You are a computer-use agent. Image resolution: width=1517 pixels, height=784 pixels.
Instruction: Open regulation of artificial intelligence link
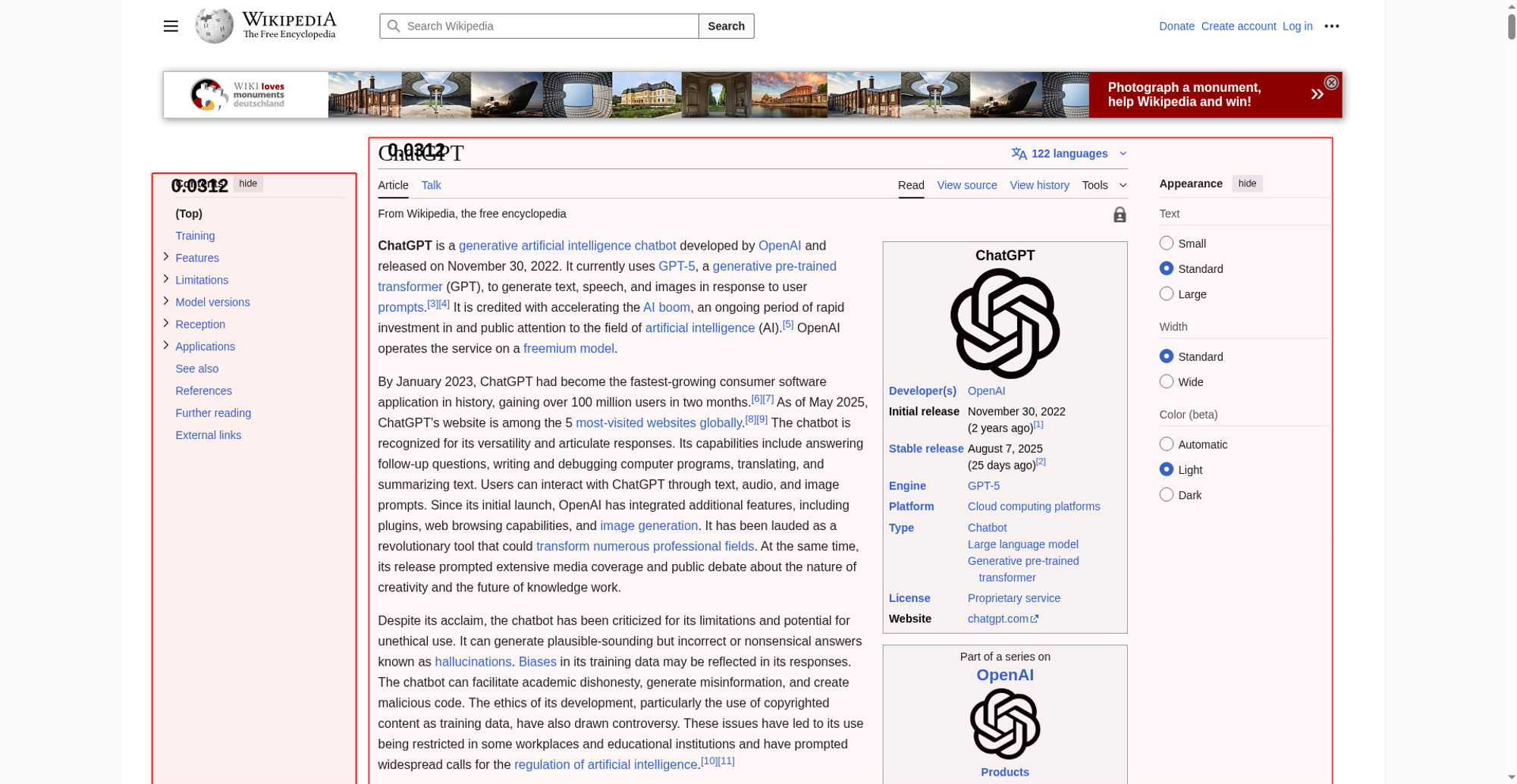pos(605,764)
